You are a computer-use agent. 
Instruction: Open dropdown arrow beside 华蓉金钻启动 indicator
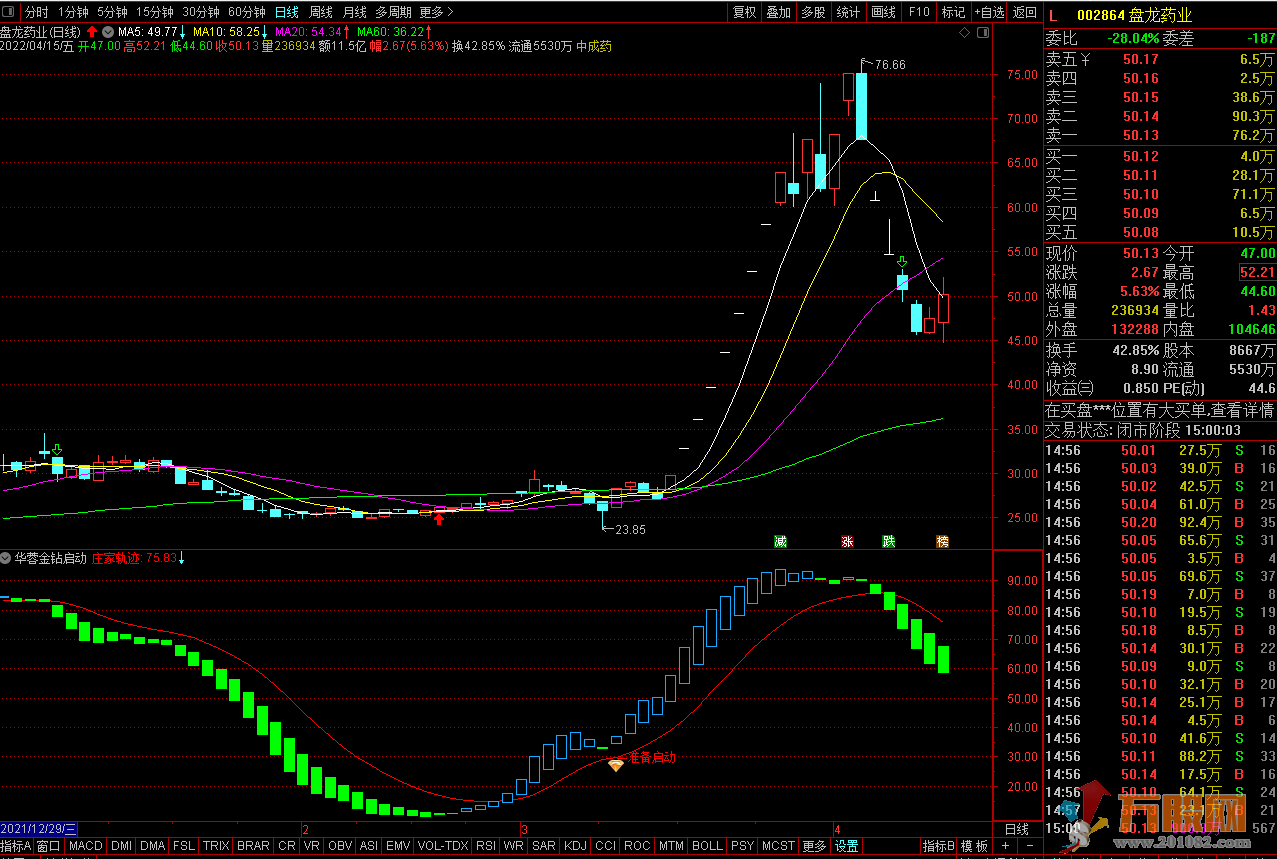pos(6,558)
